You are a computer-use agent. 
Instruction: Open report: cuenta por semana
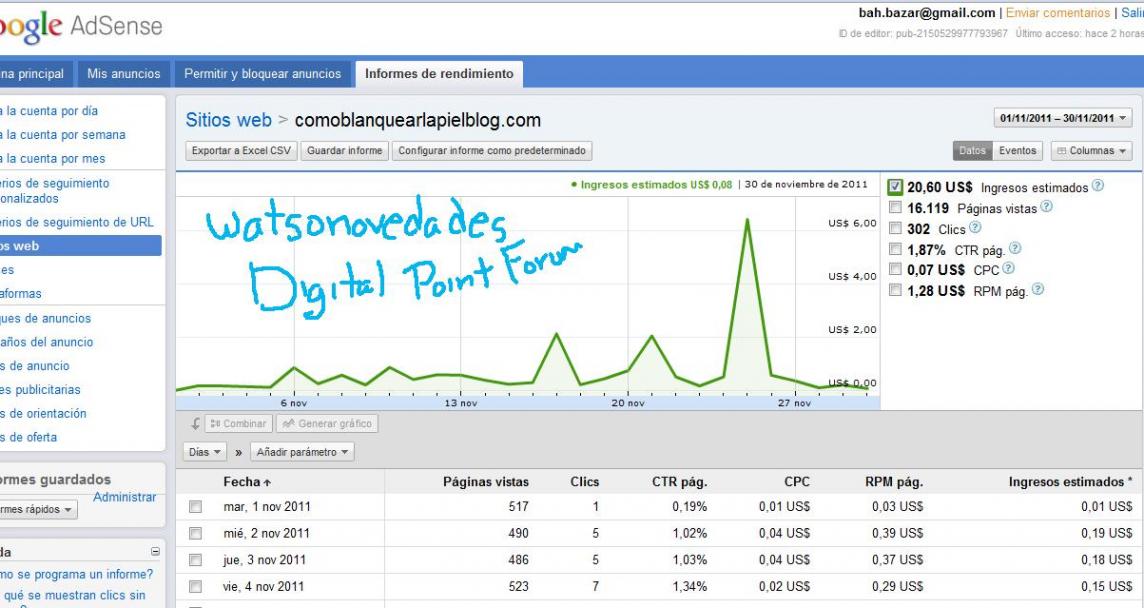(x=63, y=135)
